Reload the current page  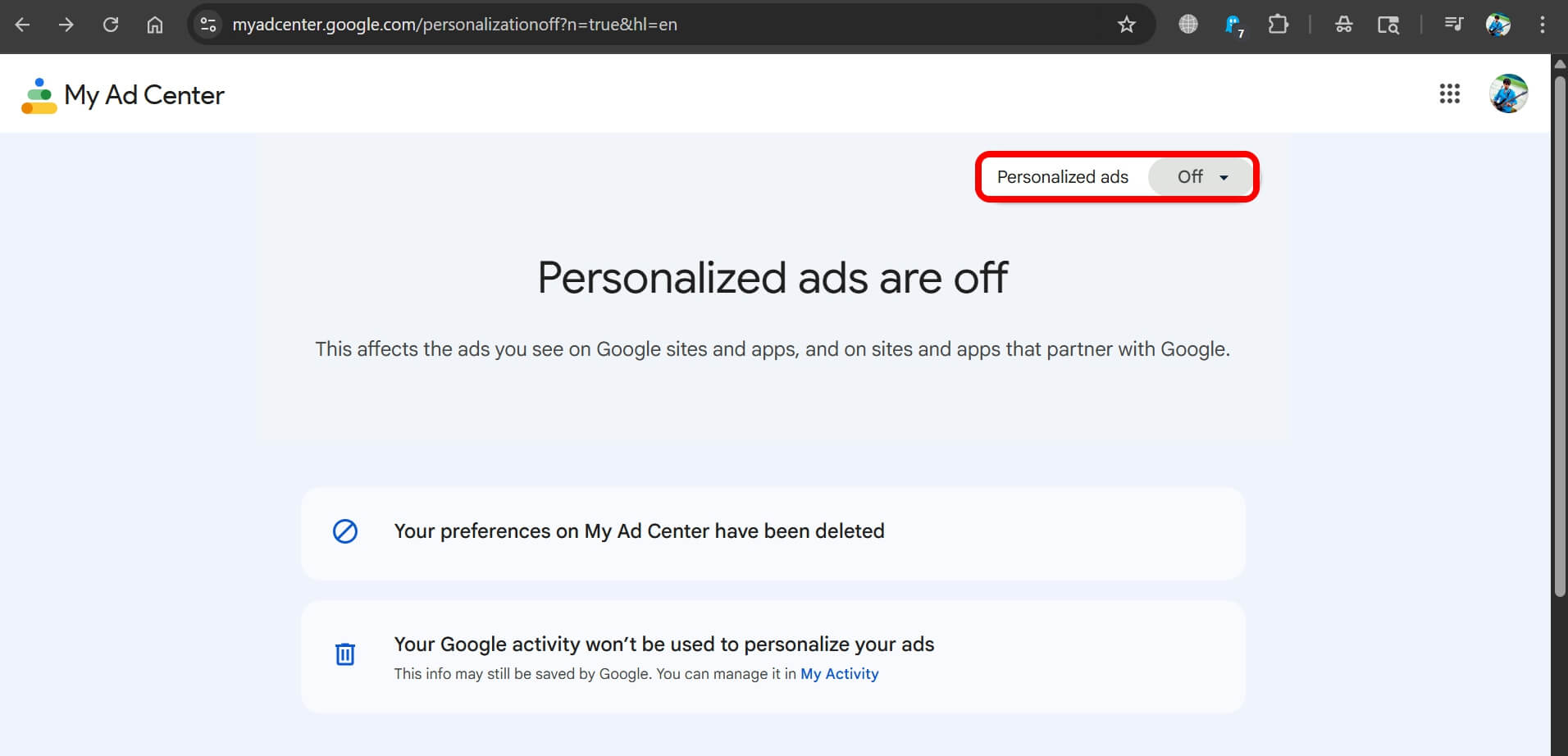tap(111, 25)
